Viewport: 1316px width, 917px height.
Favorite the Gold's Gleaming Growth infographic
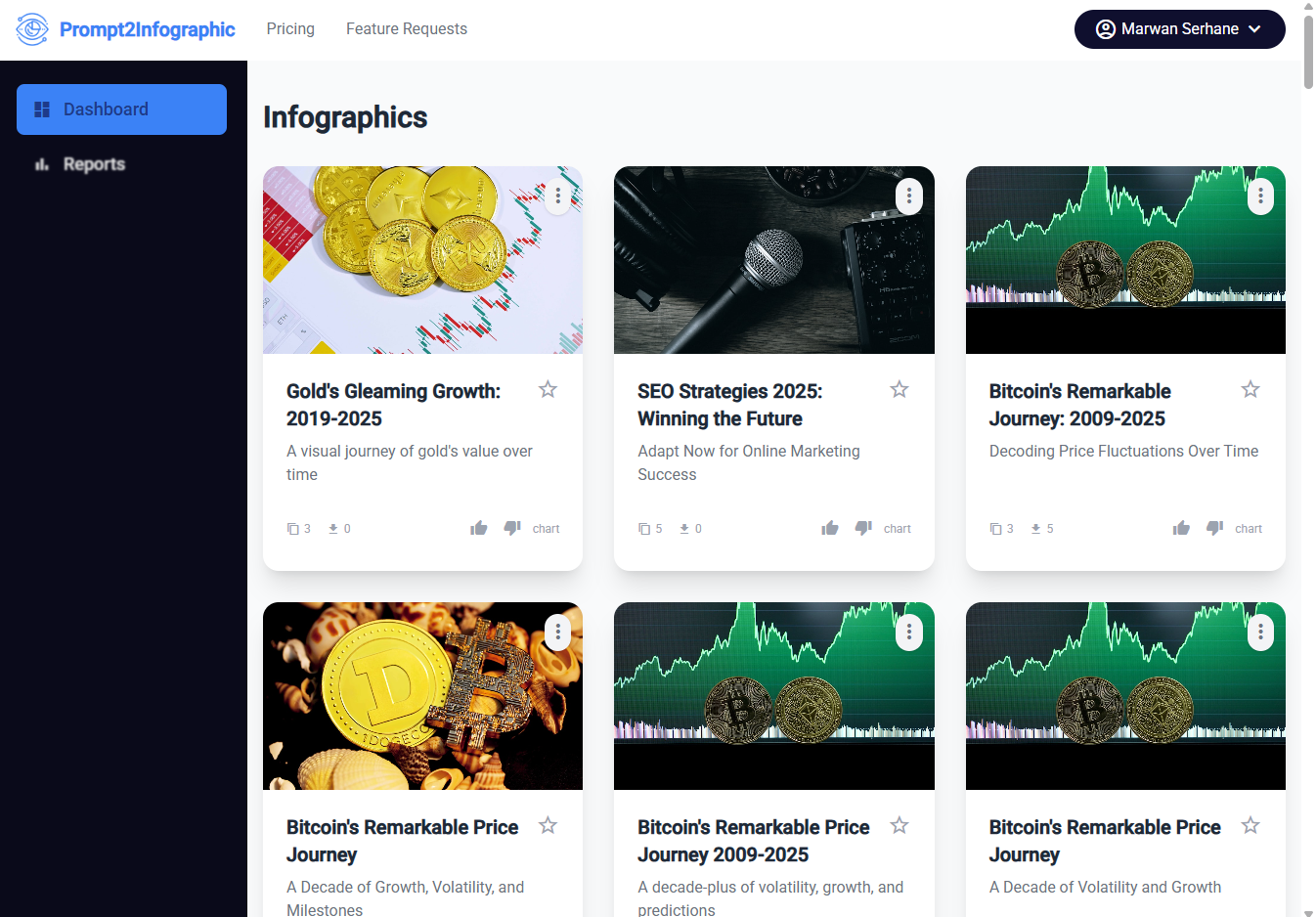coord(548,389)
